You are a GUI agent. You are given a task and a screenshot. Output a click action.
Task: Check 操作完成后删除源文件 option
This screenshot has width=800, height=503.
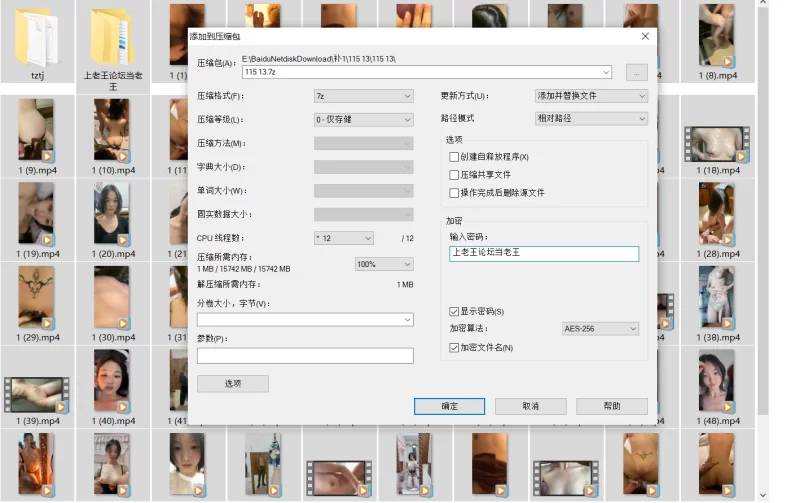click(455, 193)
